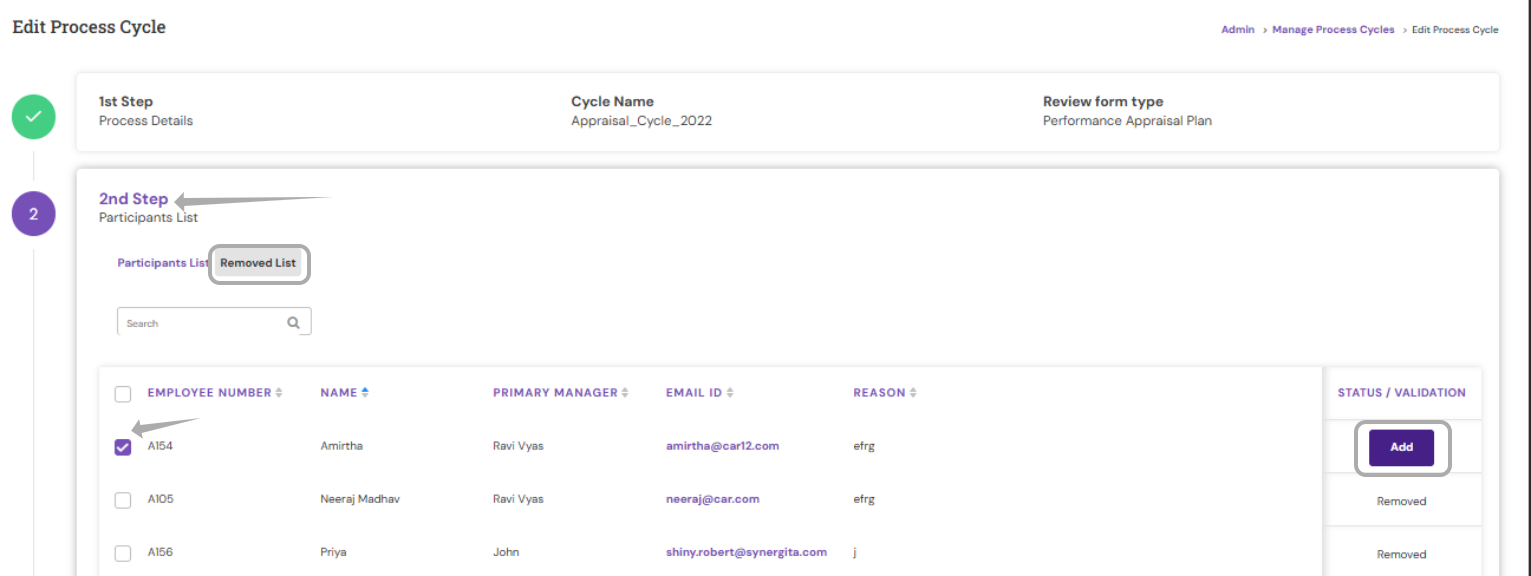Open email link neeraj@car.com
Image resolution: width=1531 pixels, height=576 pixels.
pos(713,499)
